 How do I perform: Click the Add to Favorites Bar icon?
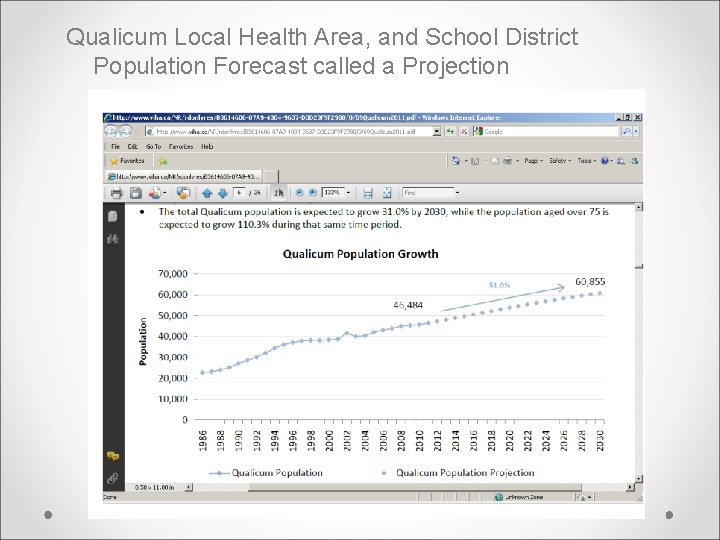point(163,161)
